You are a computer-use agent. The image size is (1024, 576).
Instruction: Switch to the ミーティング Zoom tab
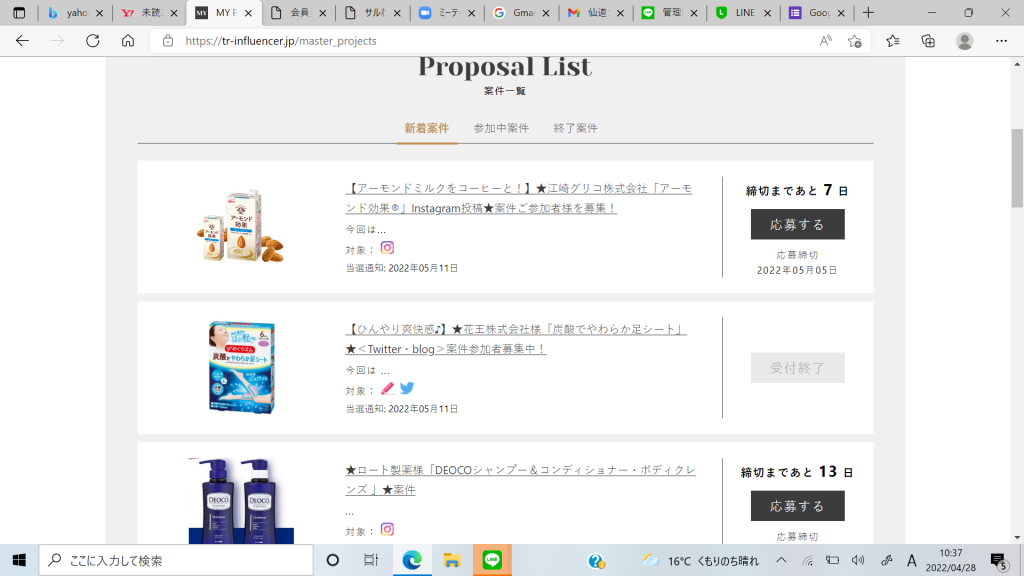coord(447,12)
